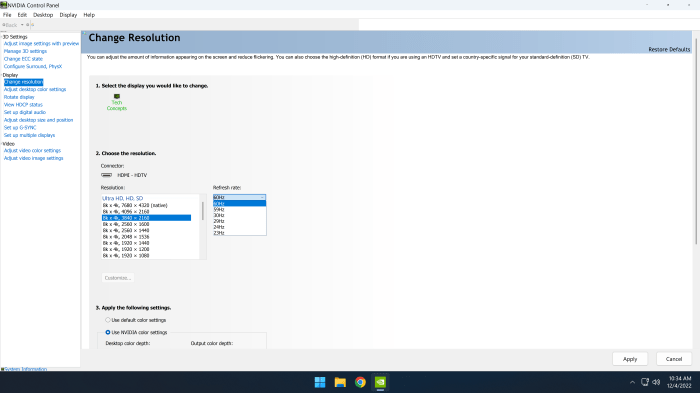This screenshot has width=700, height=393.
Task: Open Adjust desktop size and position
Action: 38,120
